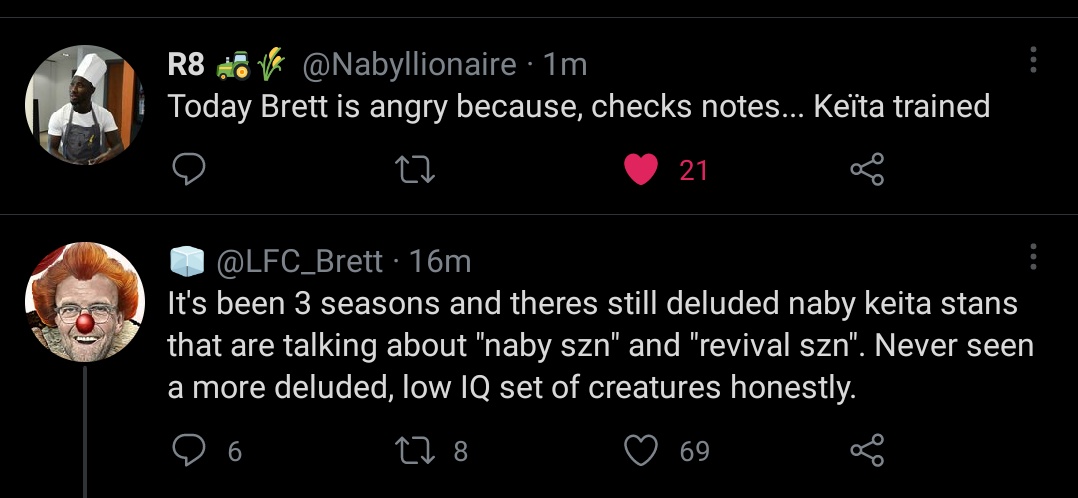Open the clown avatar of LFC_Brett

tap(84, 302)
